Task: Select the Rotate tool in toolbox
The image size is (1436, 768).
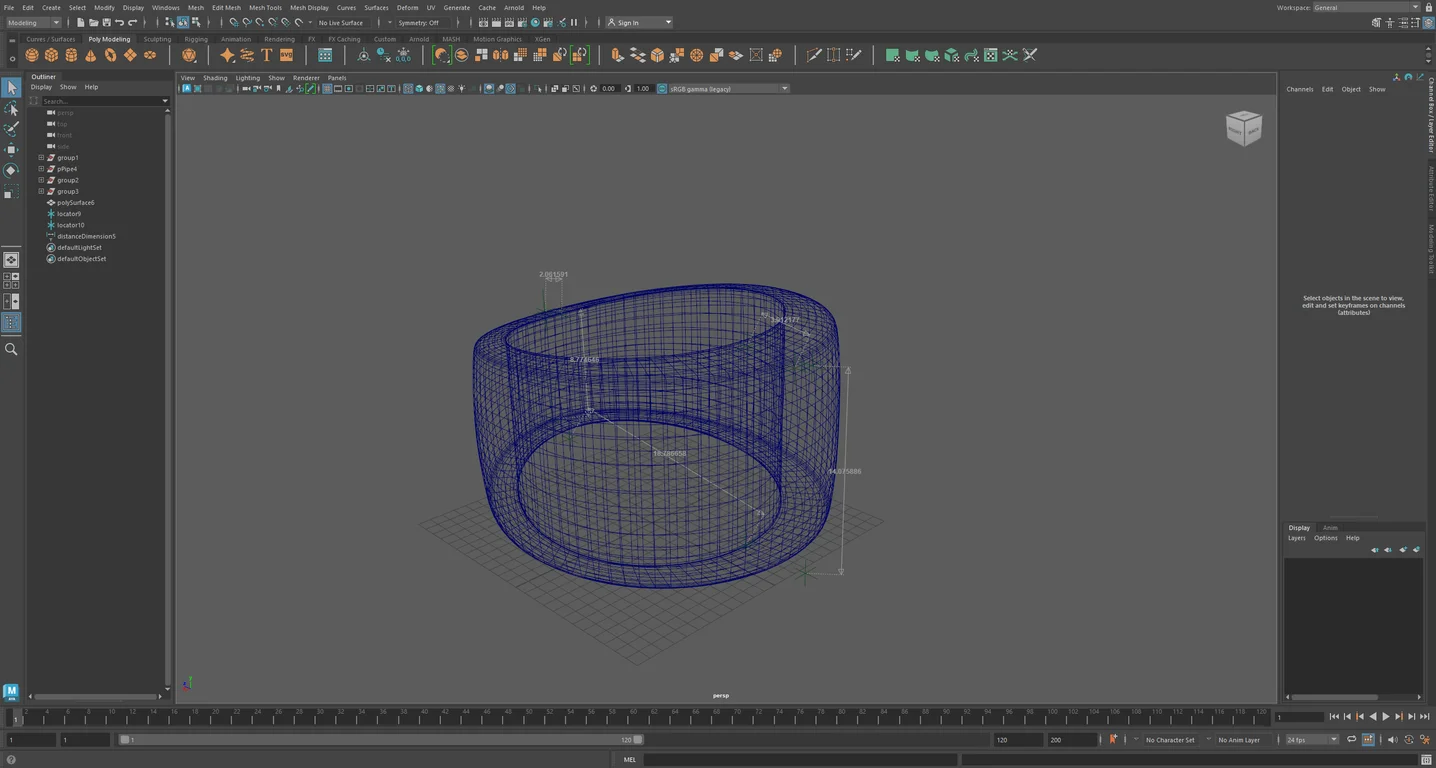Action: (x=11, y=170)
